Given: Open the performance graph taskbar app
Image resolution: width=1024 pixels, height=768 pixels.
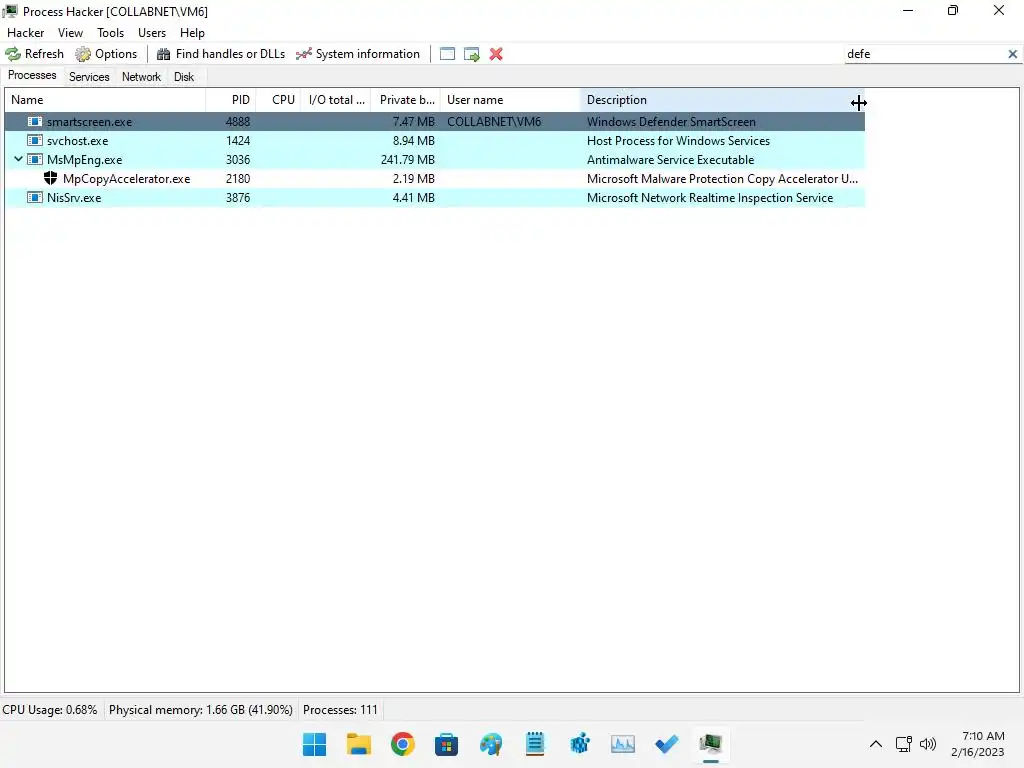Looking at the screenshot, I should point(622,744).
